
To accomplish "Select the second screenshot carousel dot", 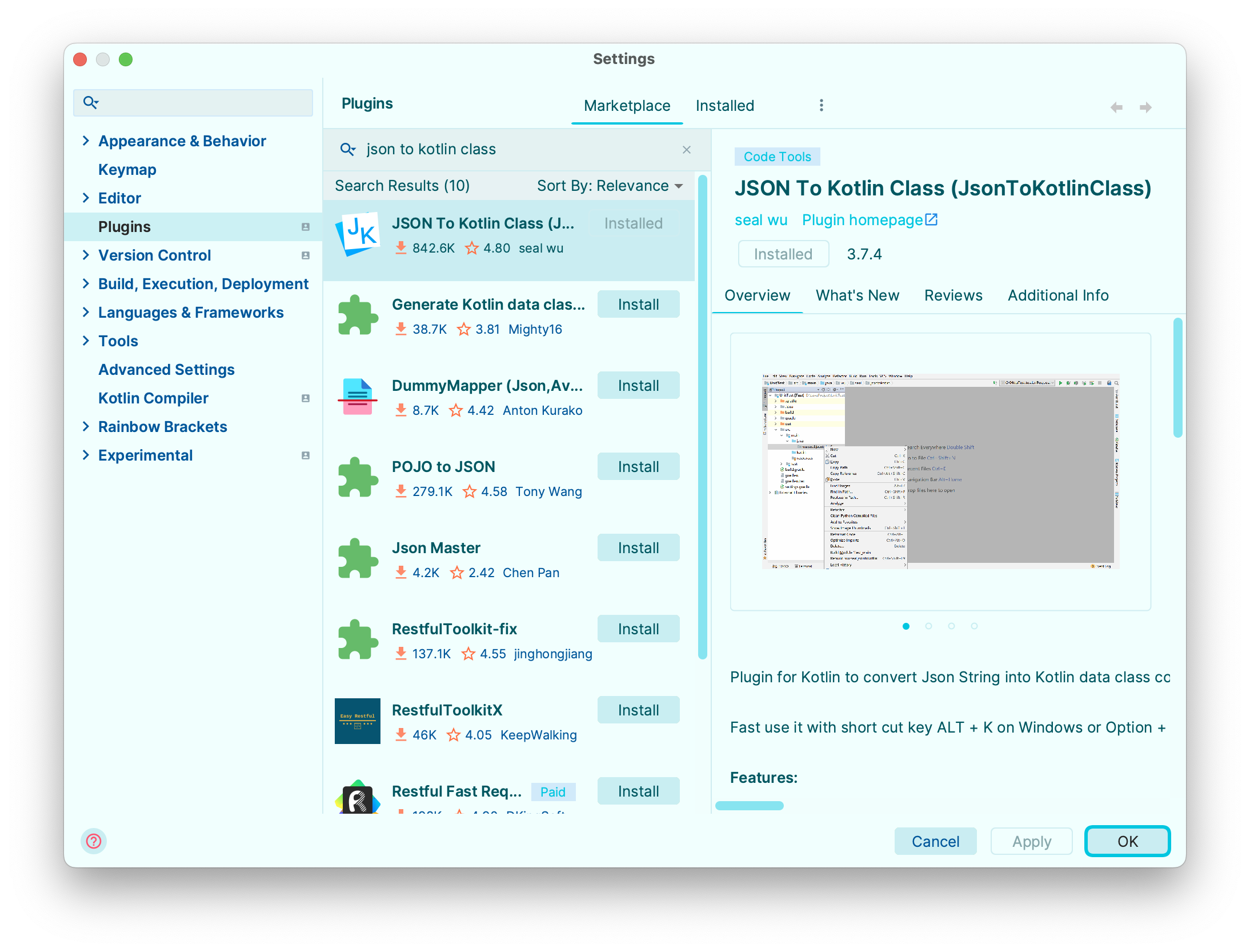I will (x=928, y=626).
